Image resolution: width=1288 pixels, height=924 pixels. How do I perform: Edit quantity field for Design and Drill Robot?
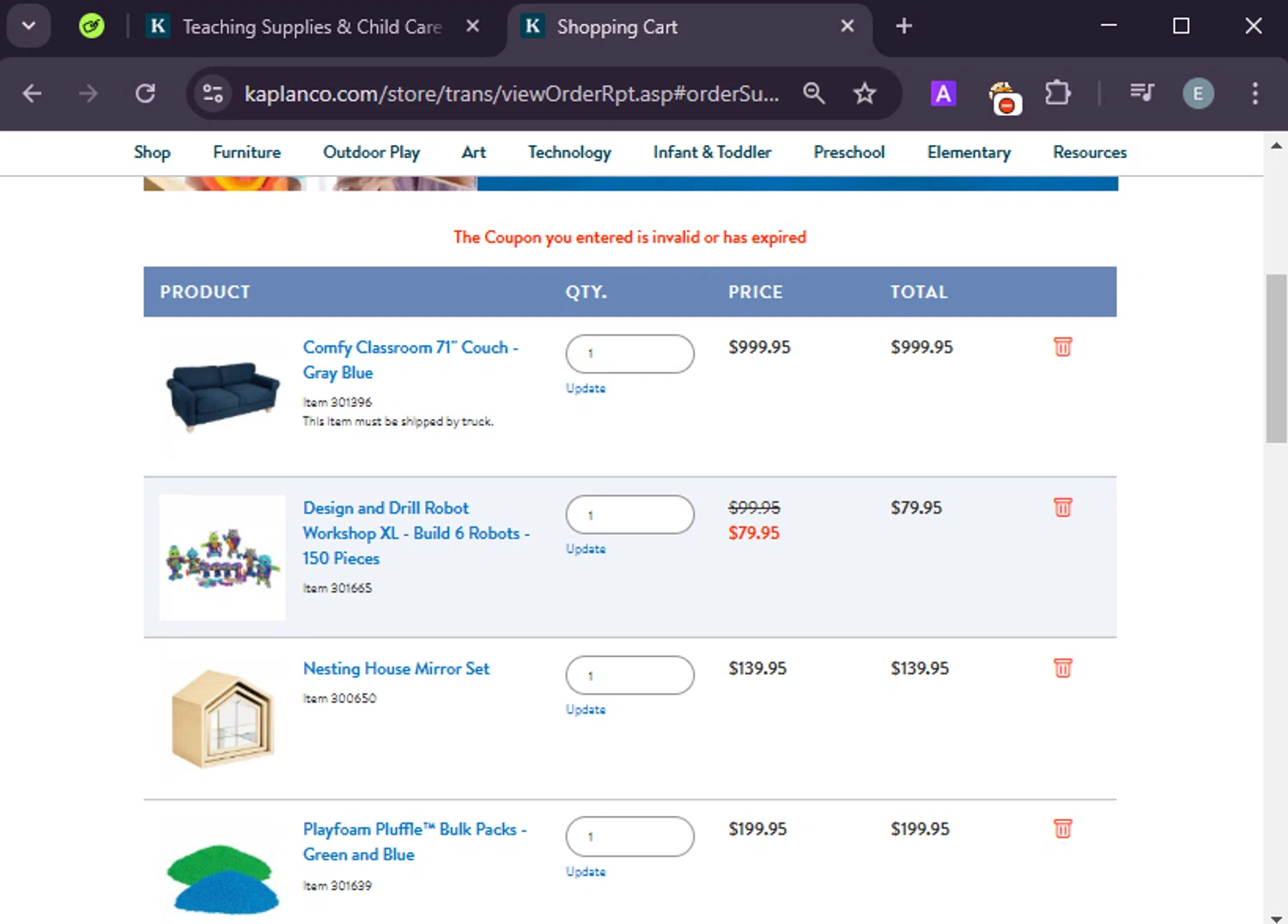point(630,514)
